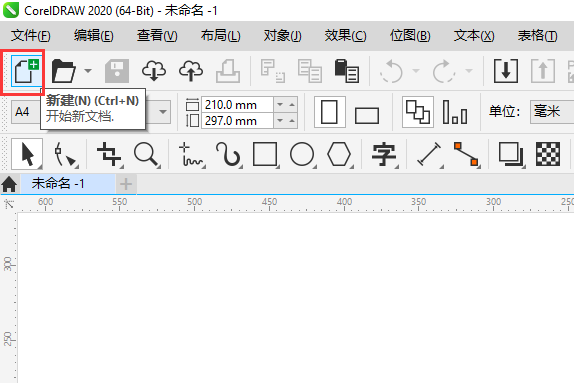The height and width of the screenshot is (383, 574).
Task: Create a new document with New icon
Action: 26,71
